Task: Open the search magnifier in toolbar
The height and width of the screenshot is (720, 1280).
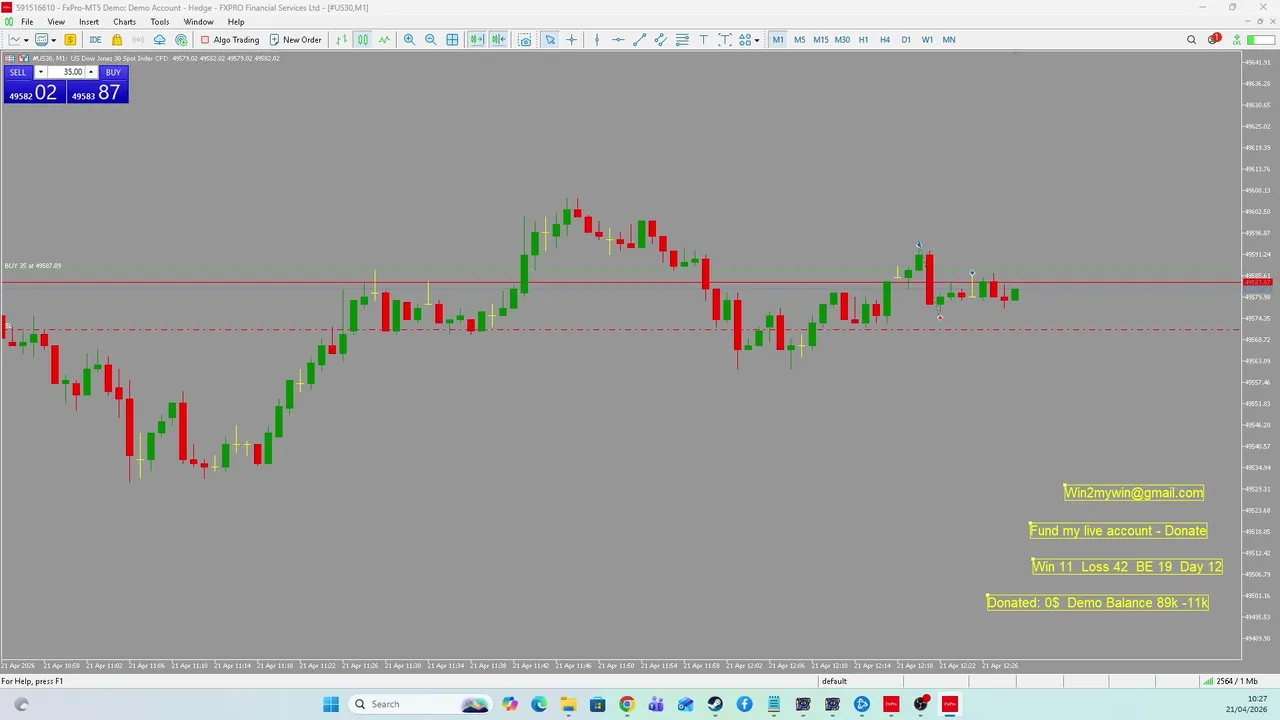Action: [x=1191, y=40]
